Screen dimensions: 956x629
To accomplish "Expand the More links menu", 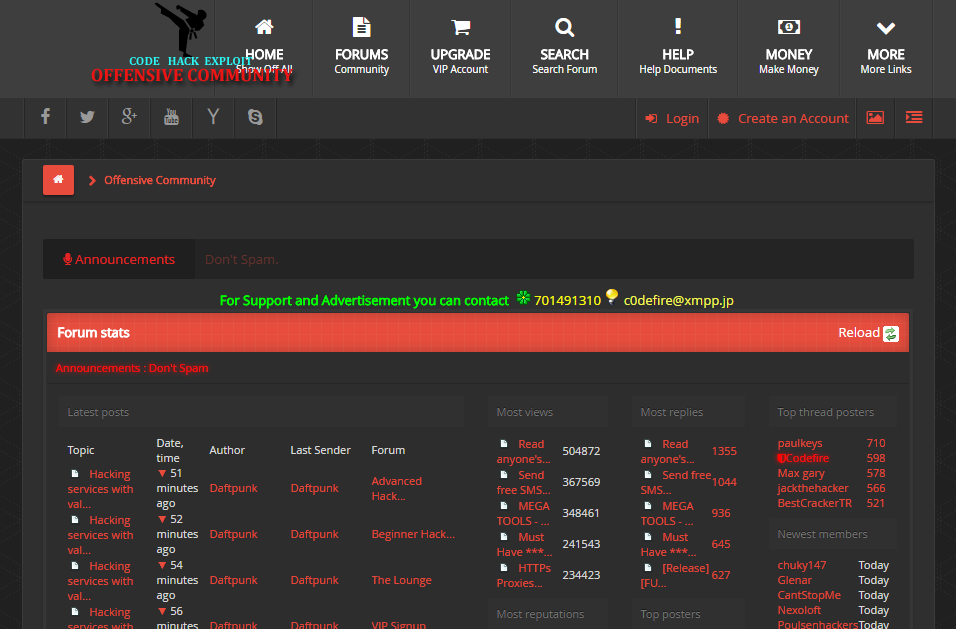I will tap(885, 48).
